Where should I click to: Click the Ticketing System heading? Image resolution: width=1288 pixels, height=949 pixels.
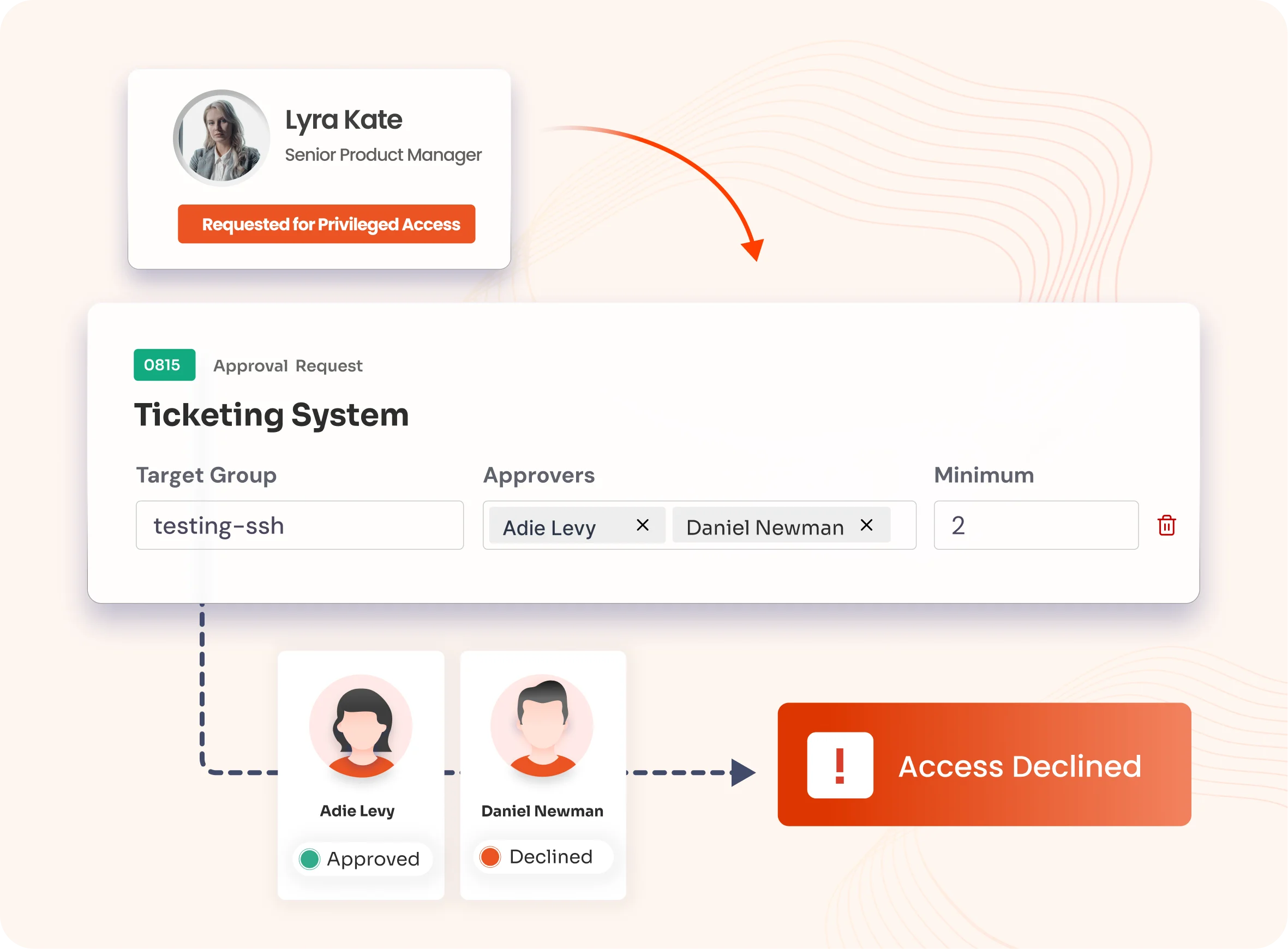tap(271, 415)
